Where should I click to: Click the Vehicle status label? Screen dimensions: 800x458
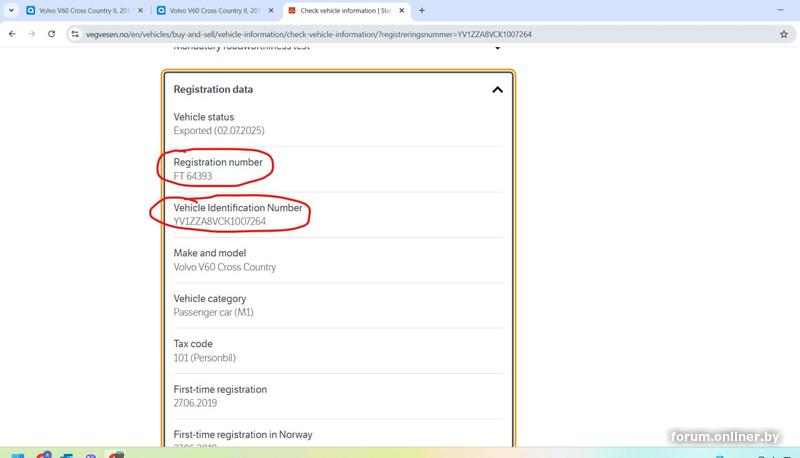[204, 117]
